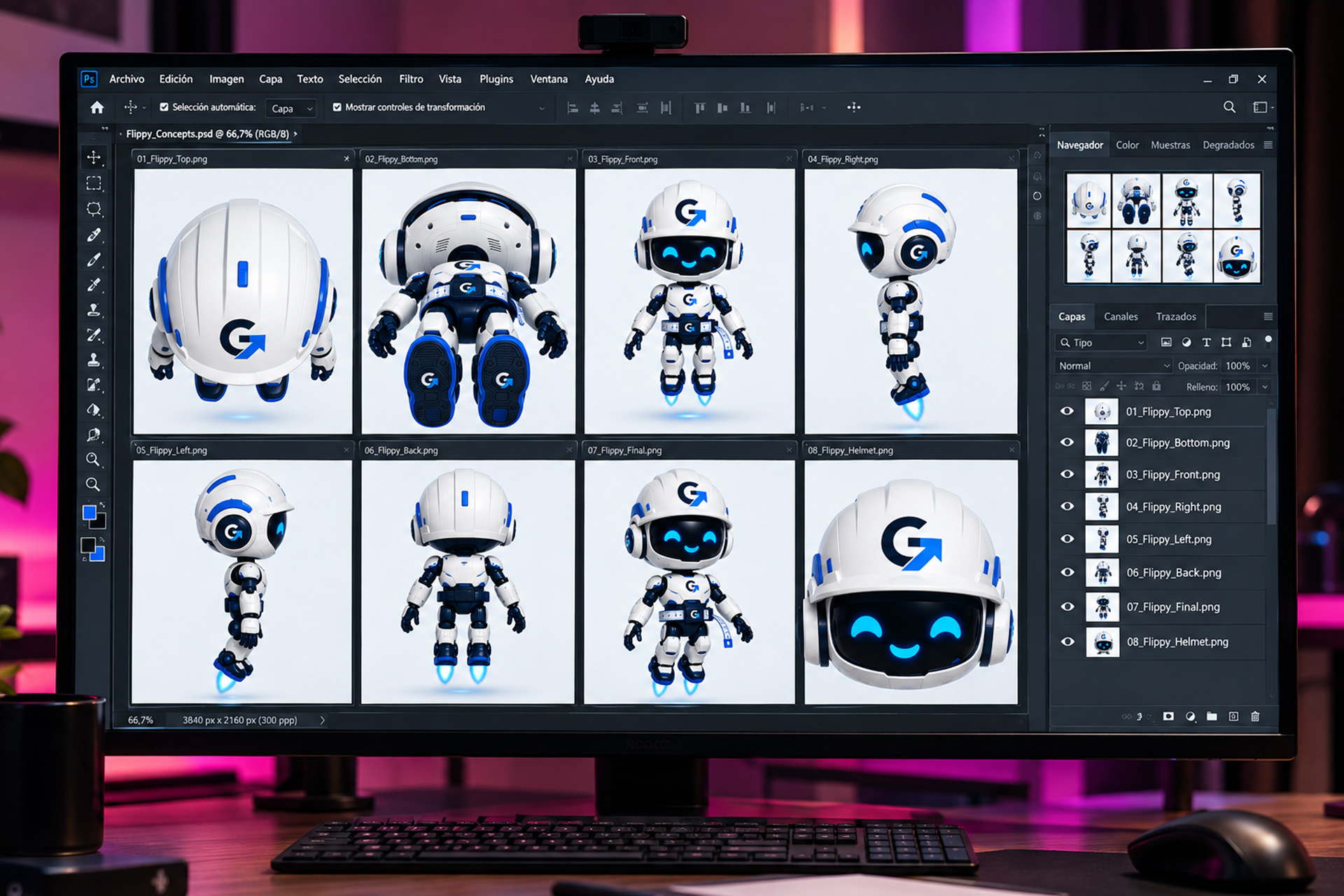The width and height of the screenshot is (1344, 896).
Task: Open the Ventana menu
Action: tap(549, 79)
